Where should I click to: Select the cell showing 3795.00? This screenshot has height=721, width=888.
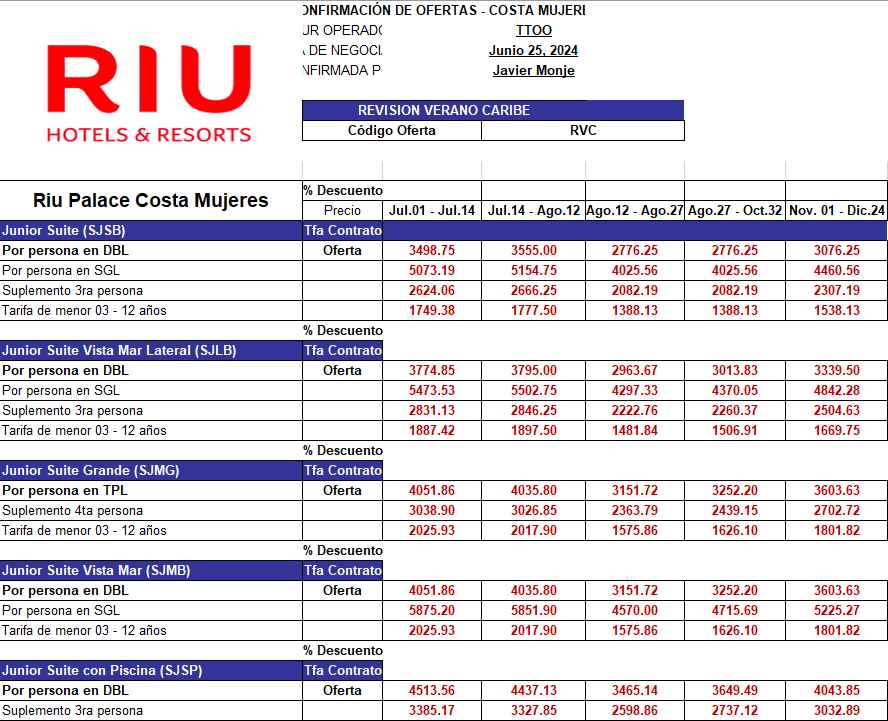[x=533, y=370]
